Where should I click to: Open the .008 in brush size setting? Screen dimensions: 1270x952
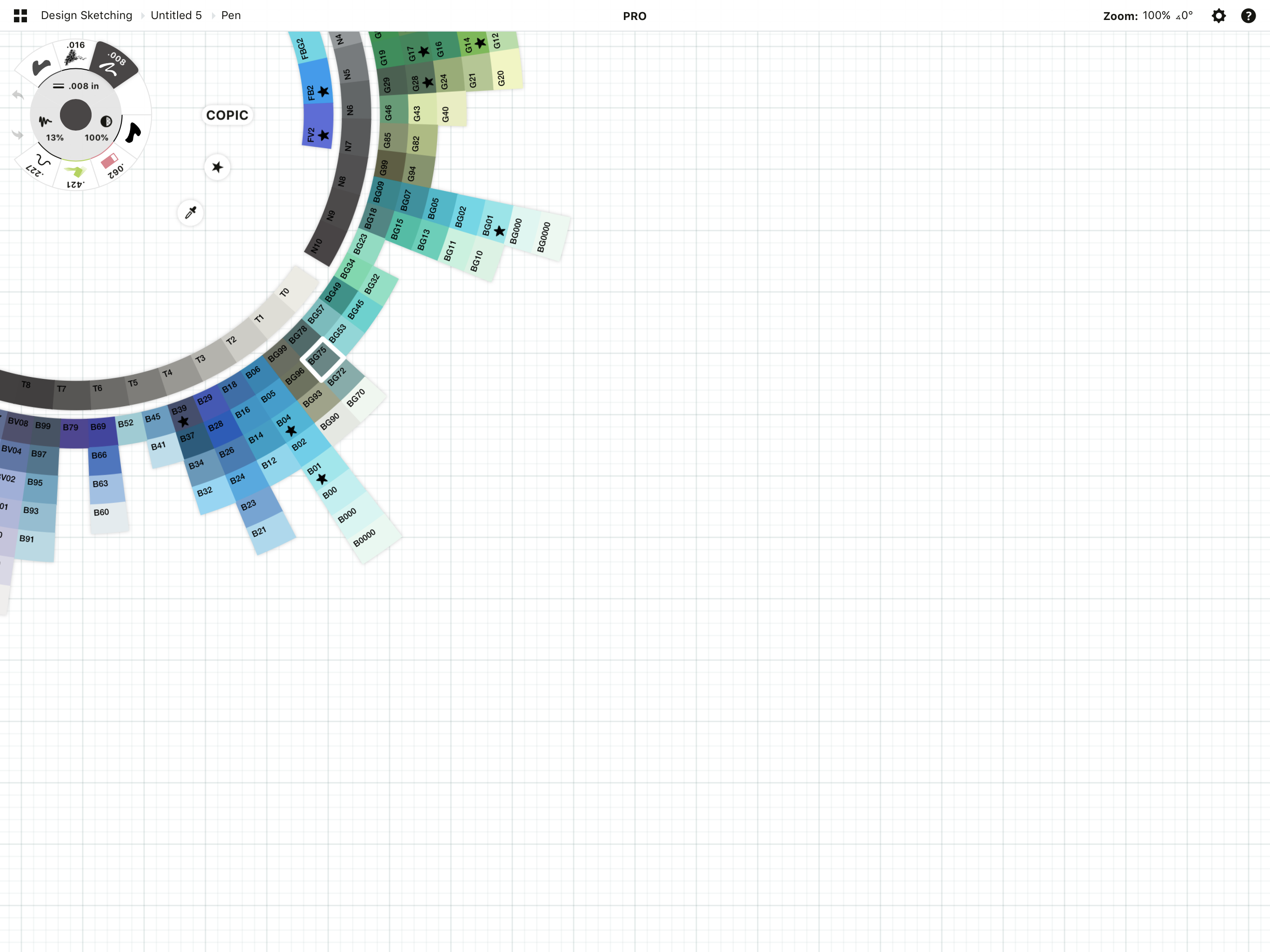76,86
